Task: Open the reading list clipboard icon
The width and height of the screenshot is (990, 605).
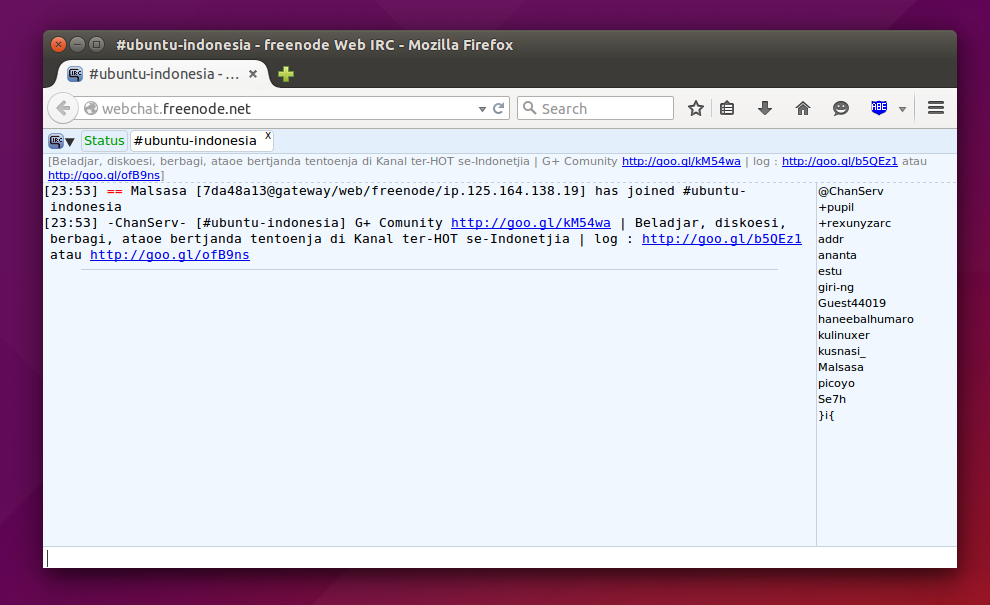Action: tap(727, 108)
